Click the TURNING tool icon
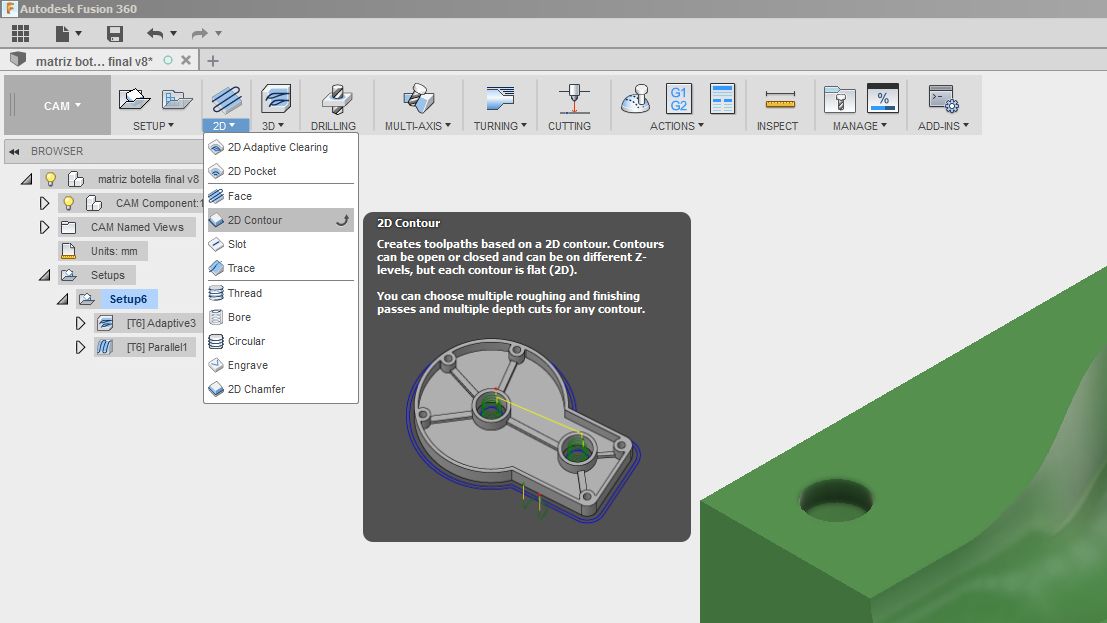Screen dimensions: 1107x623 point(500,99)
